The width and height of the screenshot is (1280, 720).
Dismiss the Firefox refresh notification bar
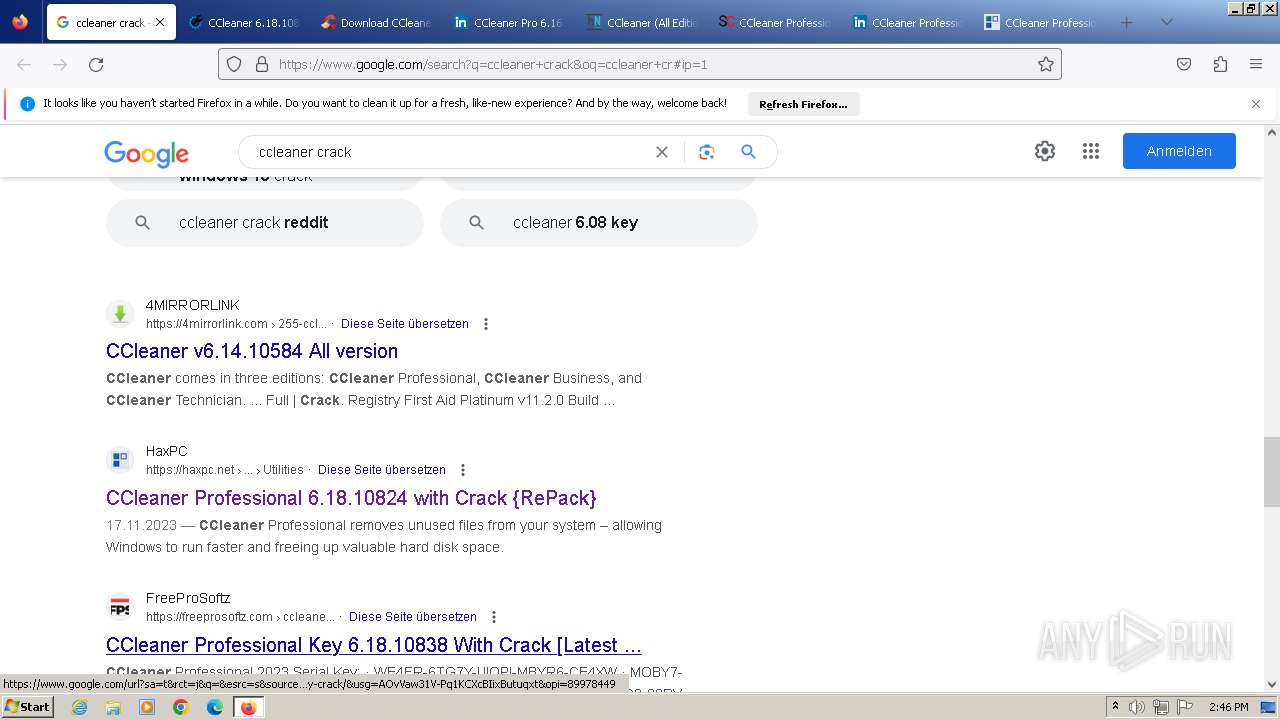[x=1256, y=104]
